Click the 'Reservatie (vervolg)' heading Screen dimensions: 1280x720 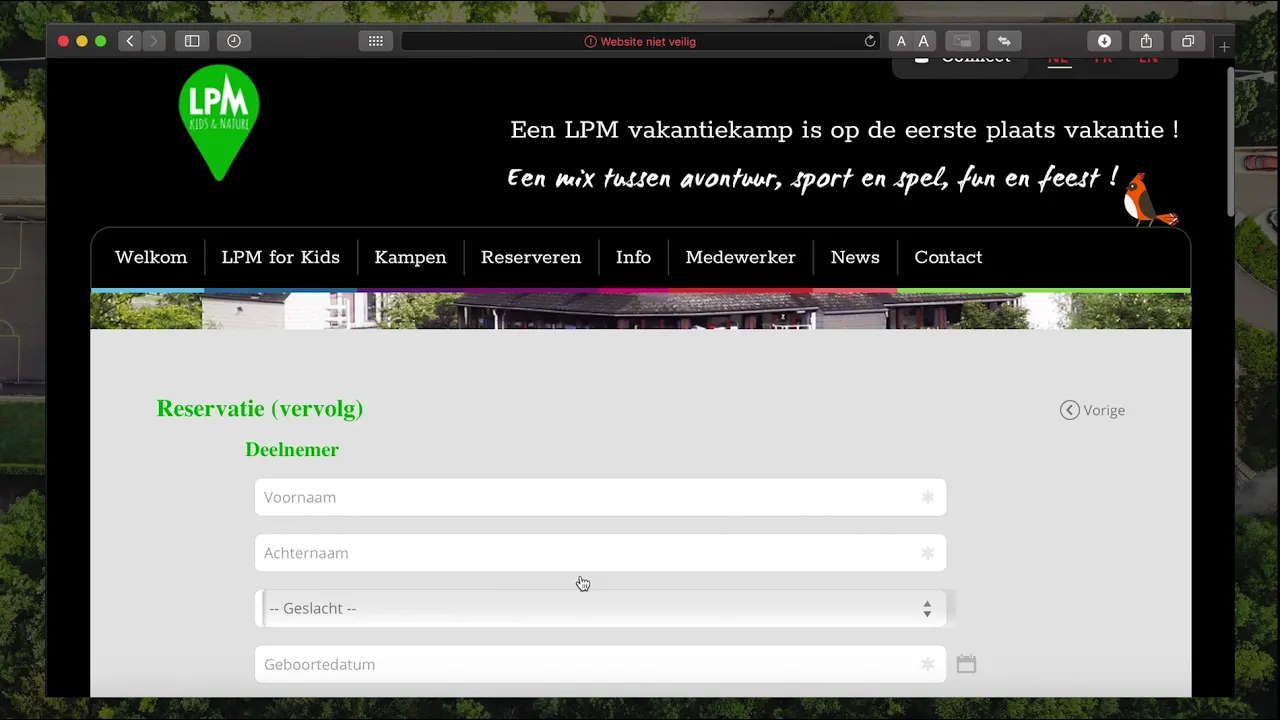point(260,408)
